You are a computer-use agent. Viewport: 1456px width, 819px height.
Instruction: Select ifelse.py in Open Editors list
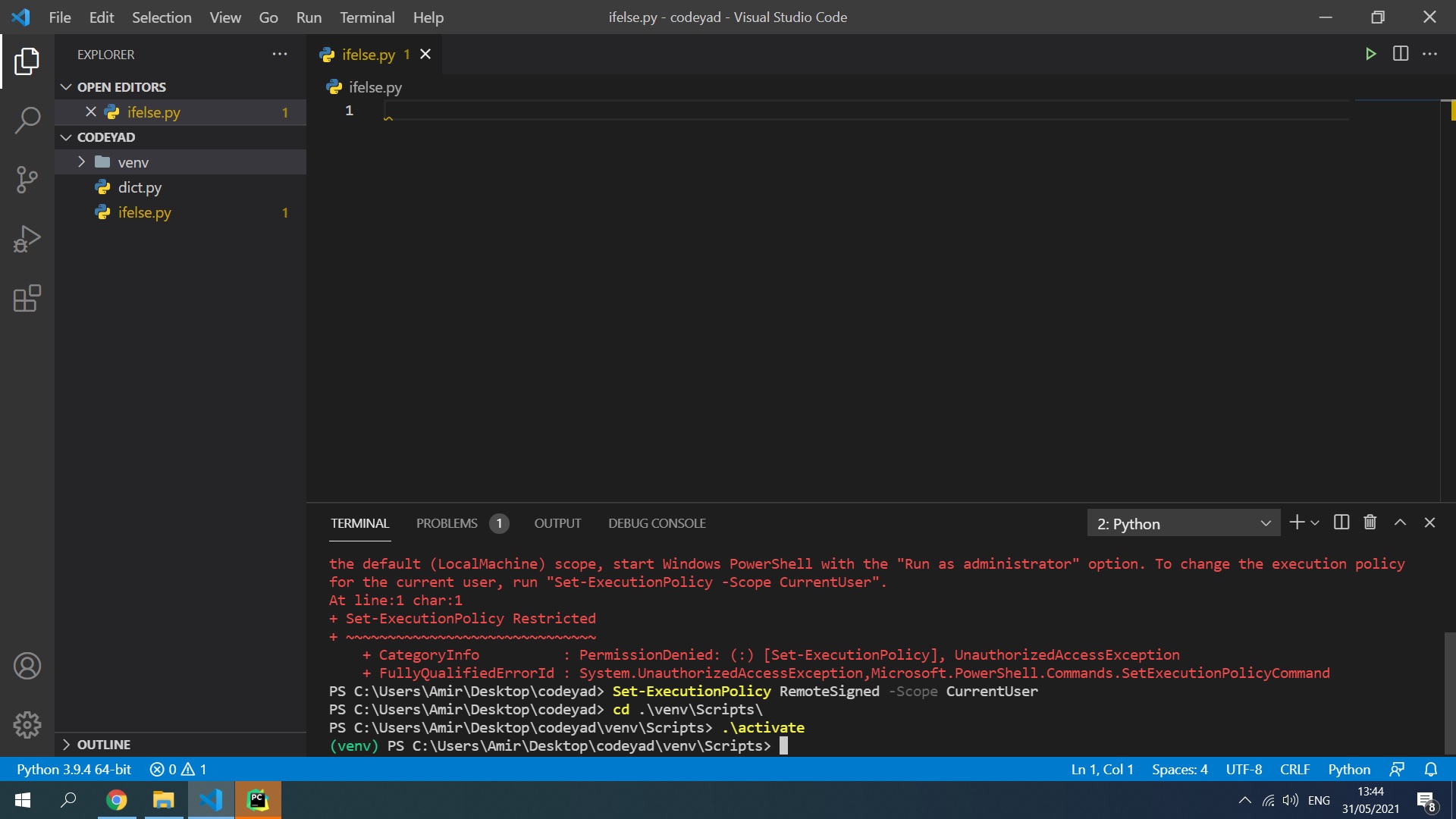180,112
